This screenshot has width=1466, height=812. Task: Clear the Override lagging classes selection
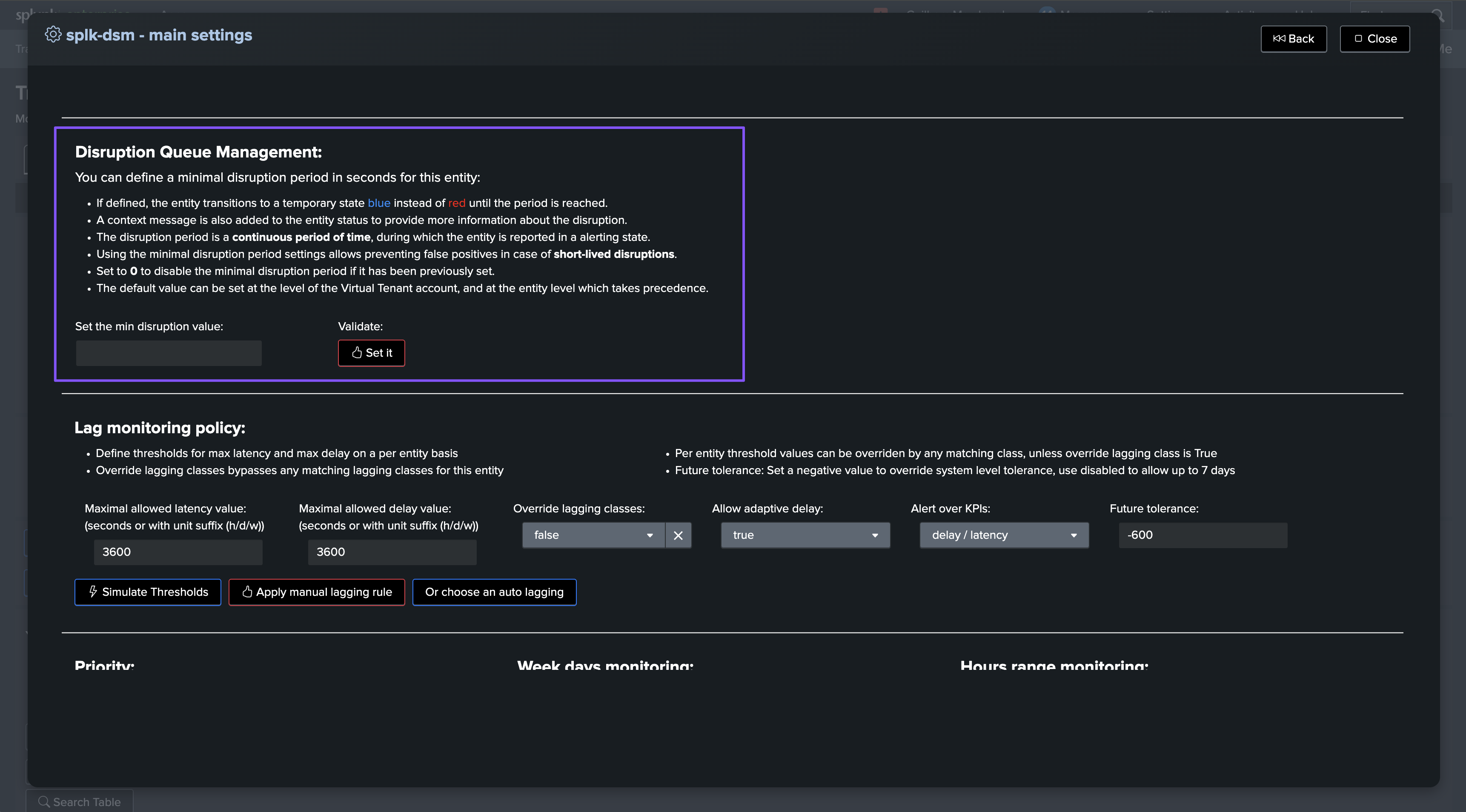[x=678, y=535]
